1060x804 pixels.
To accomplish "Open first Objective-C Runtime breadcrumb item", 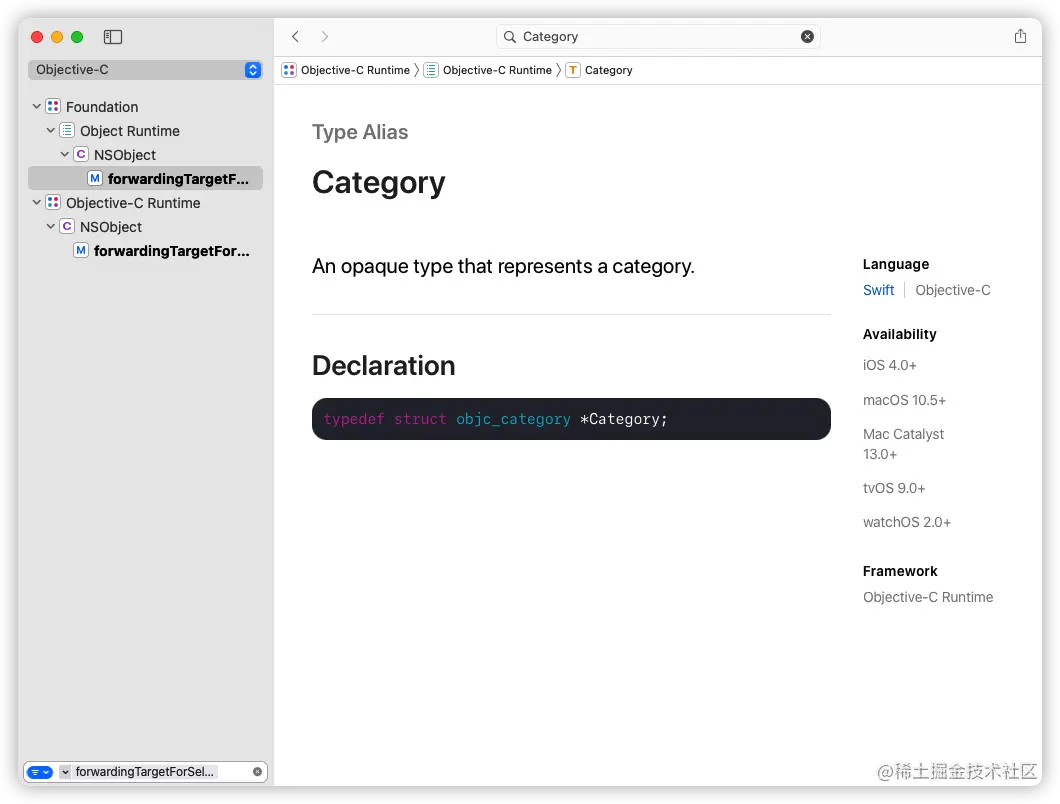I will (x=355, y=70).
